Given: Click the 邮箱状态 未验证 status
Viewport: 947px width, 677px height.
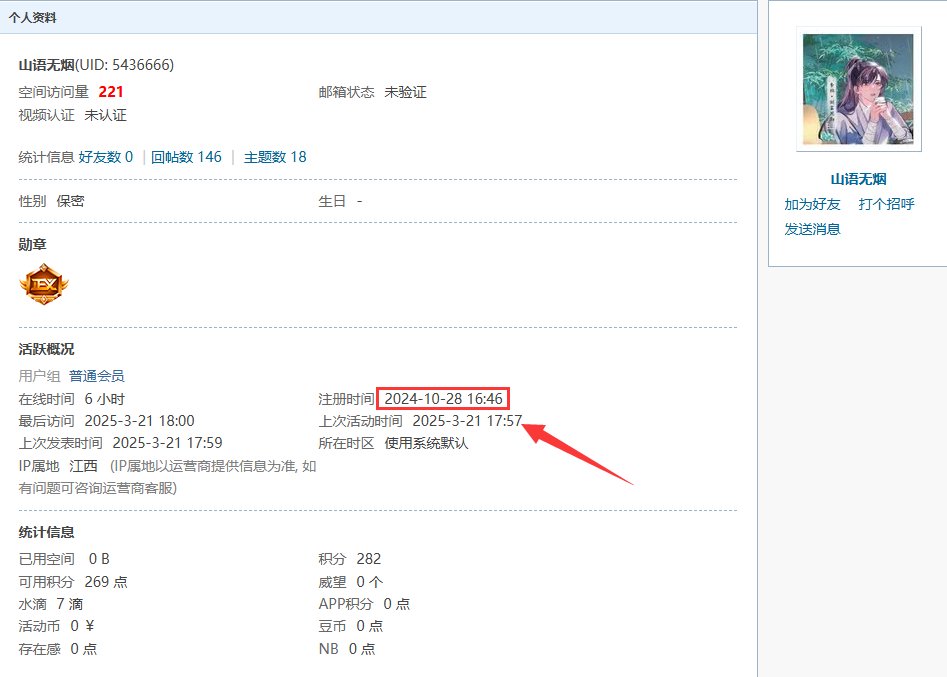Looking at the screenshot, I should [405, 92].
